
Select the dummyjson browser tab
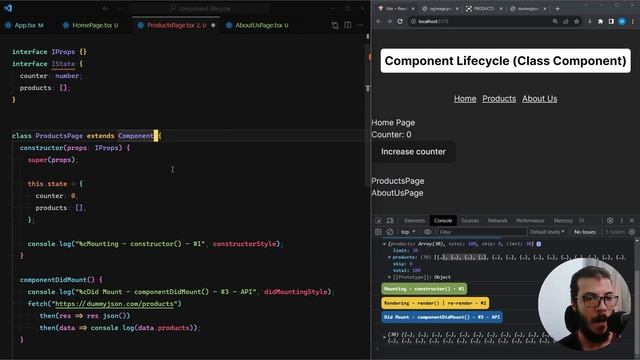coord(528,9)
